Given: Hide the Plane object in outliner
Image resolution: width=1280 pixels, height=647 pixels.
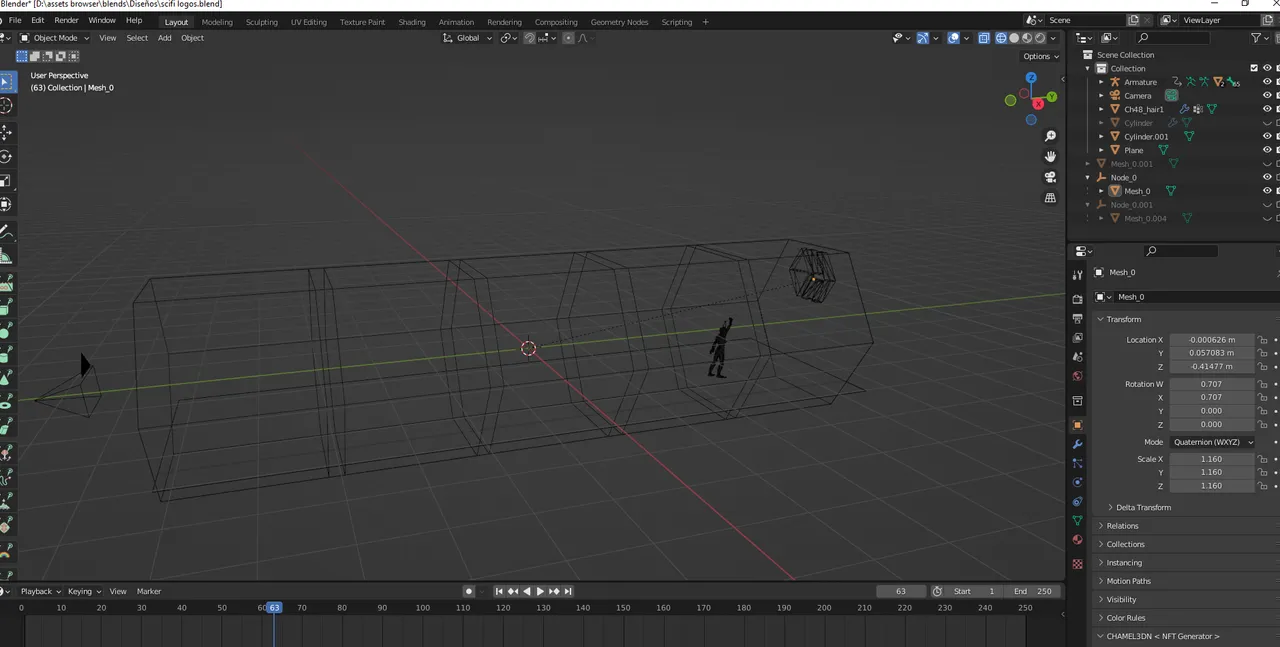Looking at the screenshot, I should pyautogui.click(x=1267, y=150).
